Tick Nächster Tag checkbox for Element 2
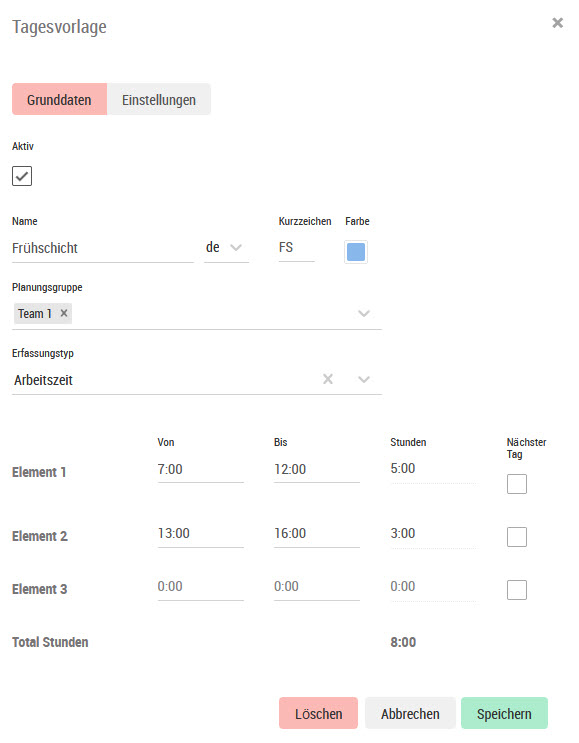 point(516,537)
